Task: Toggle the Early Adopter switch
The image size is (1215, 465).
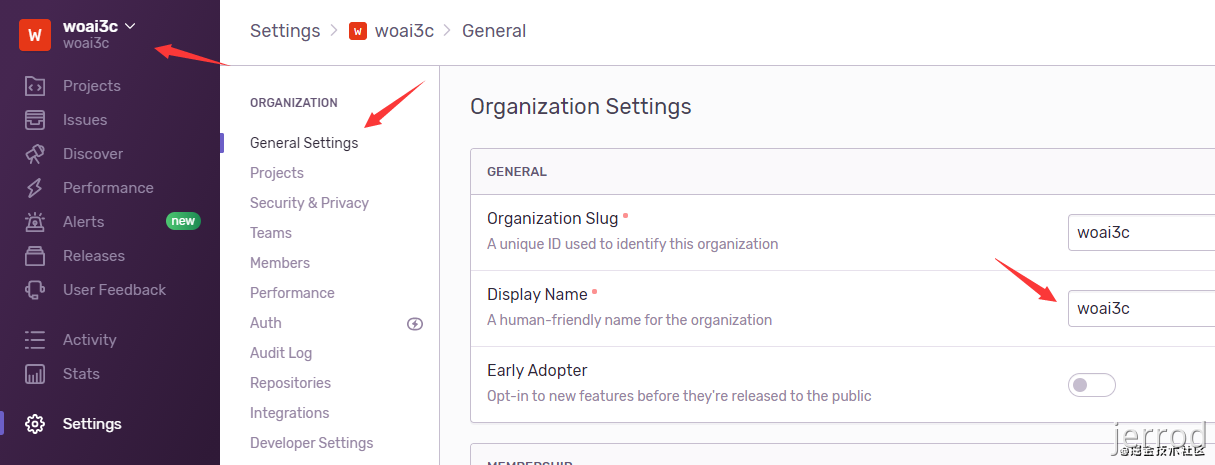Action: click(1091, 385)
